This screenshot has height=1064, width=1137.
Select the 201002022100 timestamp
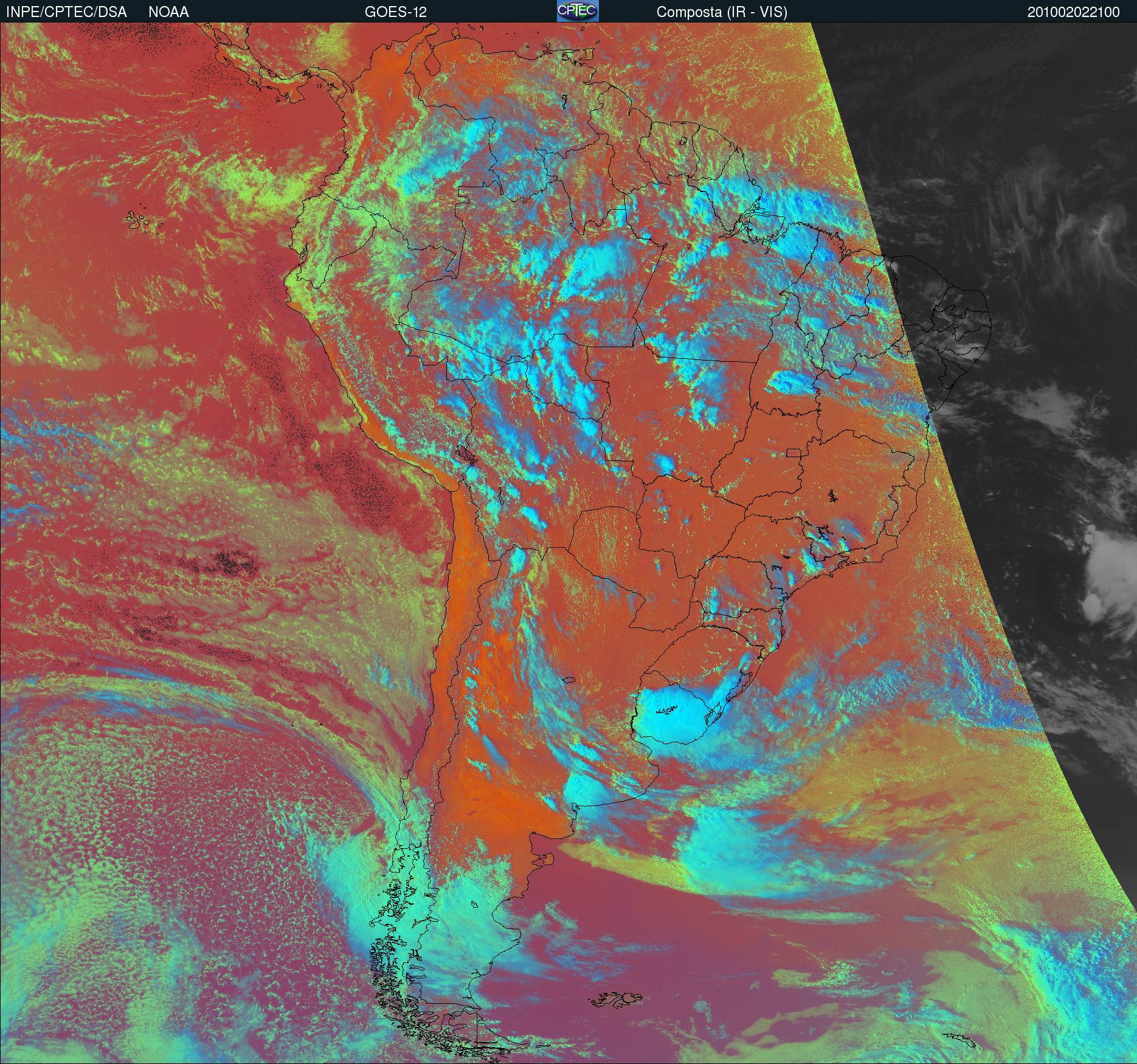click(1074, 12)
